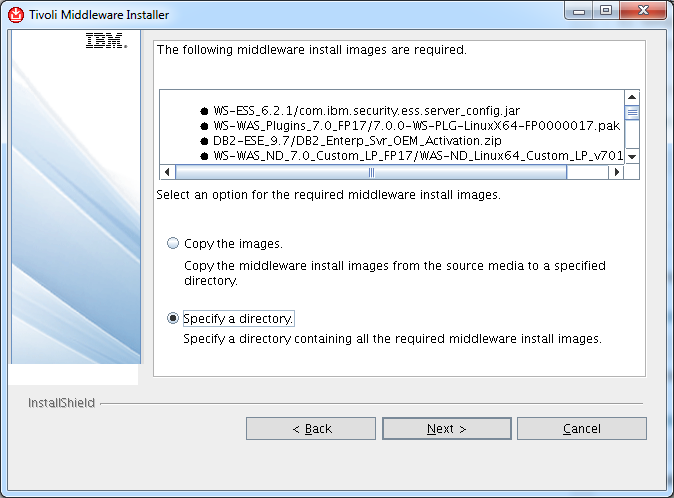
Task: Select the WS-WAS_ND_7.0_Custom_LP_FP17 entry
Action: (x=411, y=156)
